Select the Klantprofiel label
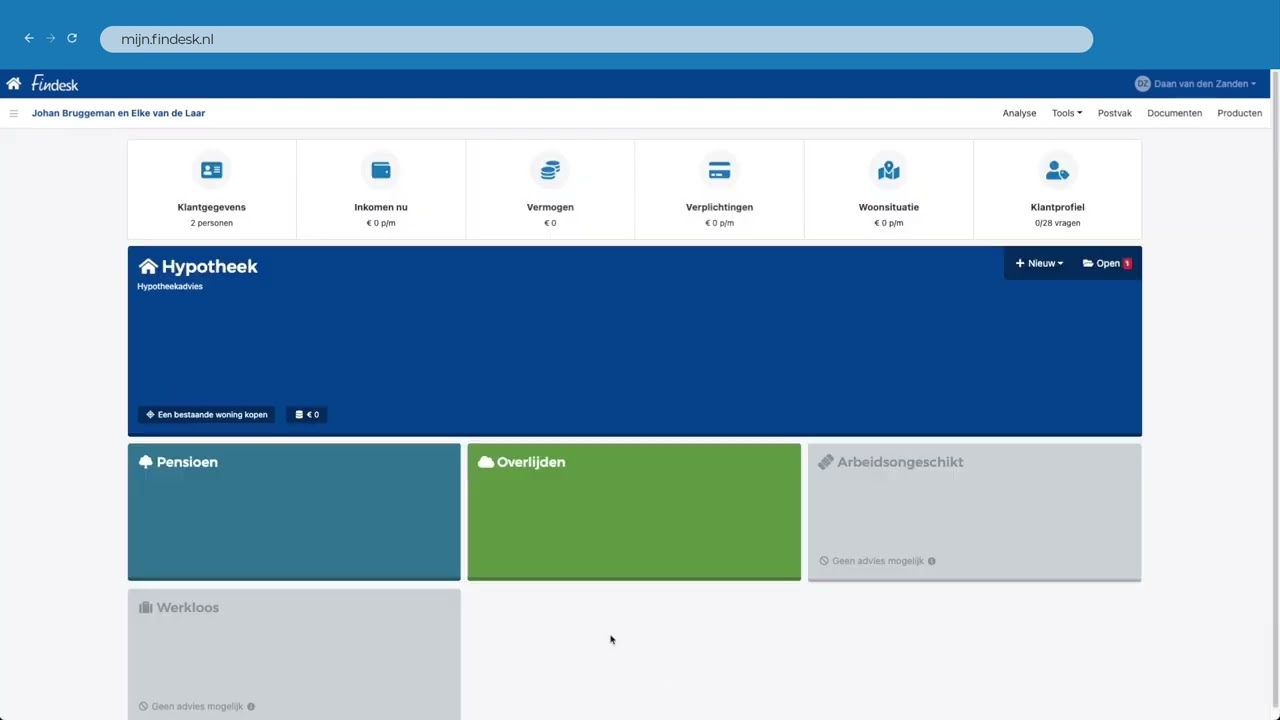This screenshot has height=720, width=1280. (1057, 207)
